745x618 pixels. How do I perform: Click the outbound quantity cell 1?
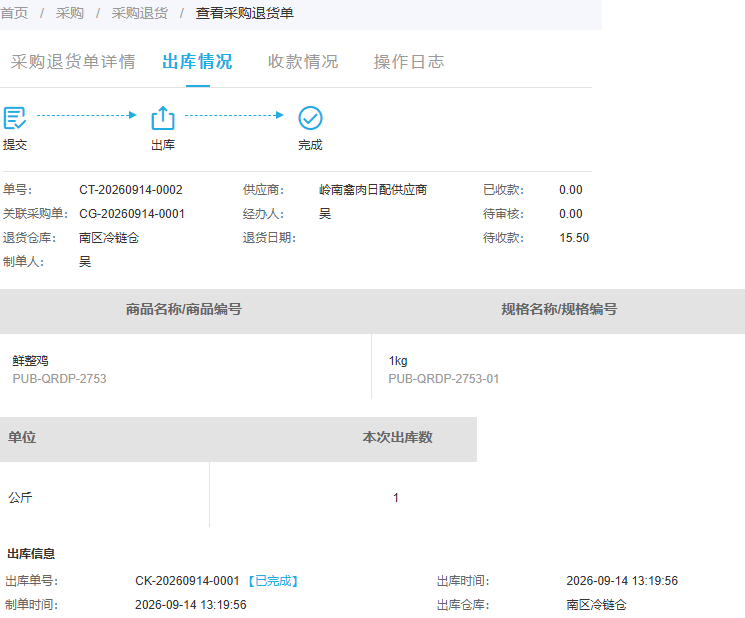coord(396,498)
